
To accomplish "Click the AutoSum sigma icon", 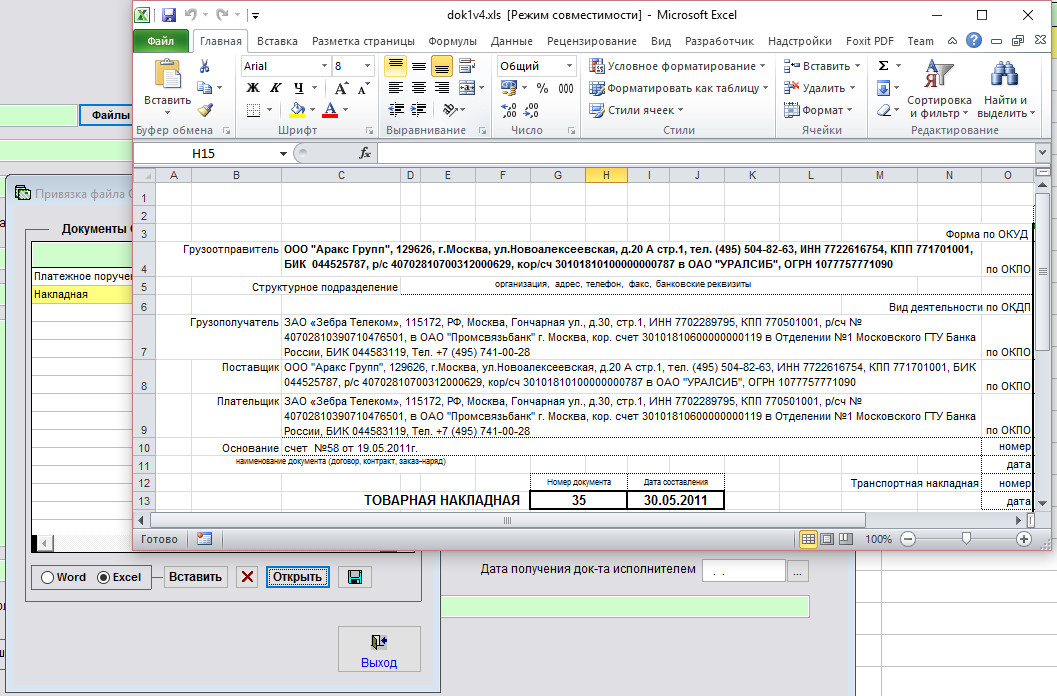I will (x=883, y=66).
